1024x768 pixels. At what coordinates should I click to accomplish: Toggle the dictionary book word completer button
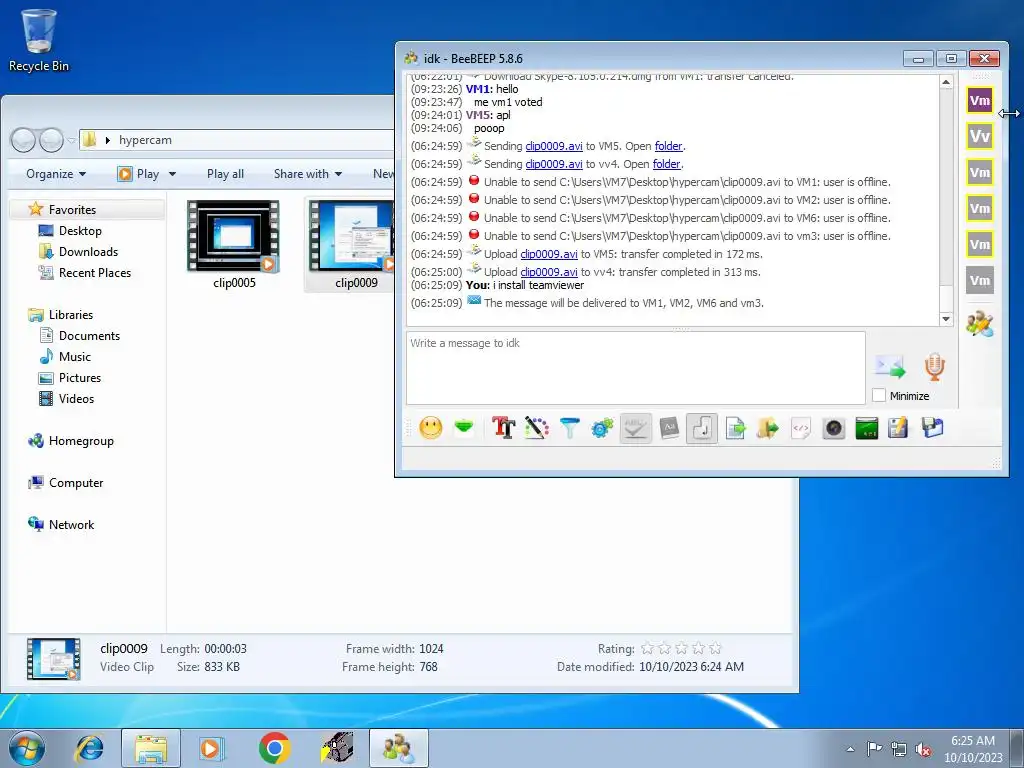669,428
